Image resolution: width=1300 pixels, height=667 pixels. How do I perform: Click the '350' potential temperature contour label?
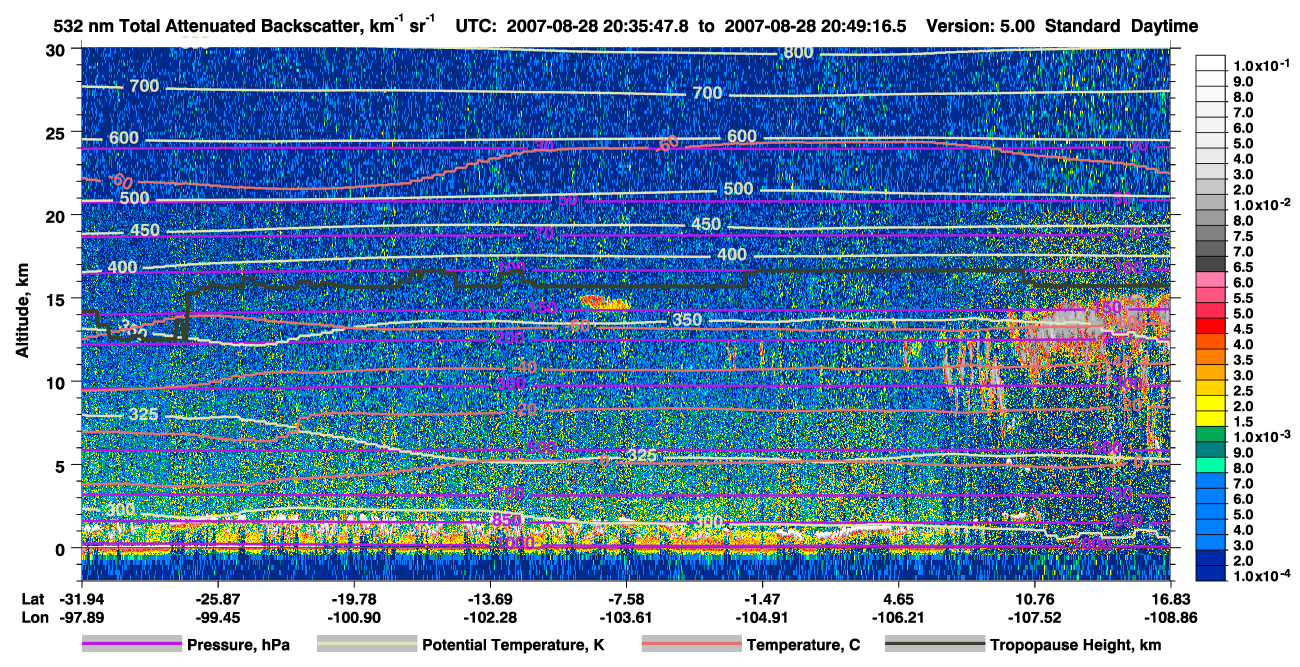[686, 320]
